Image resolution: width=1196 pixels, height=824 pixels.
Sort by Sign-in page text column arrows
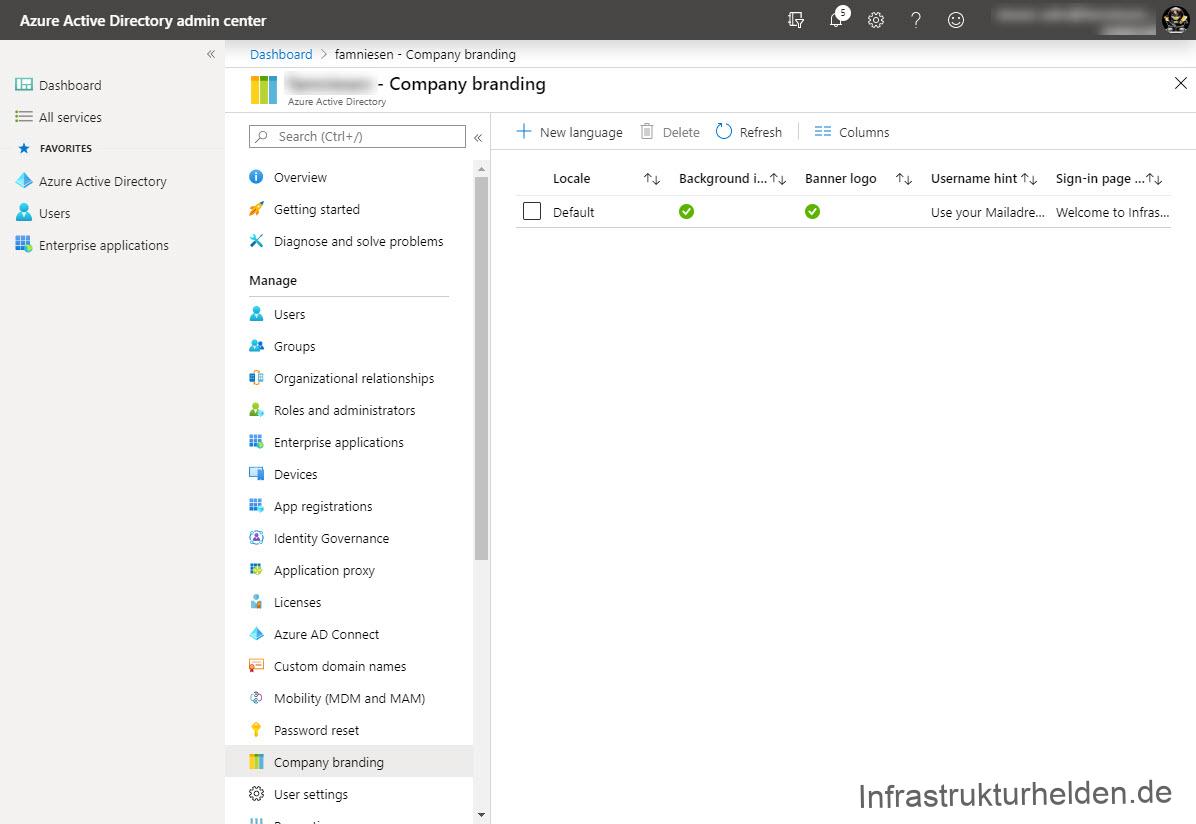1154,179
